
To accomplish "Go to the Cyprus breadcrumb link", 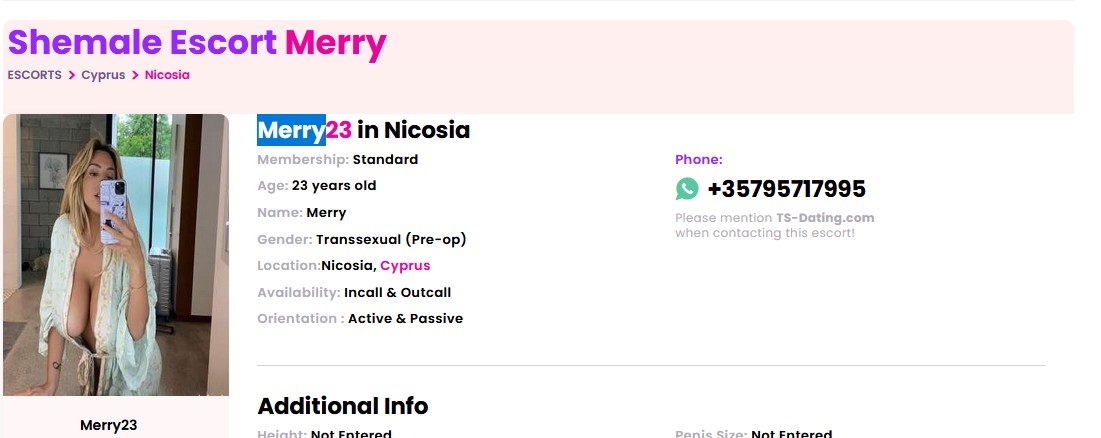I will click(103, 75).
